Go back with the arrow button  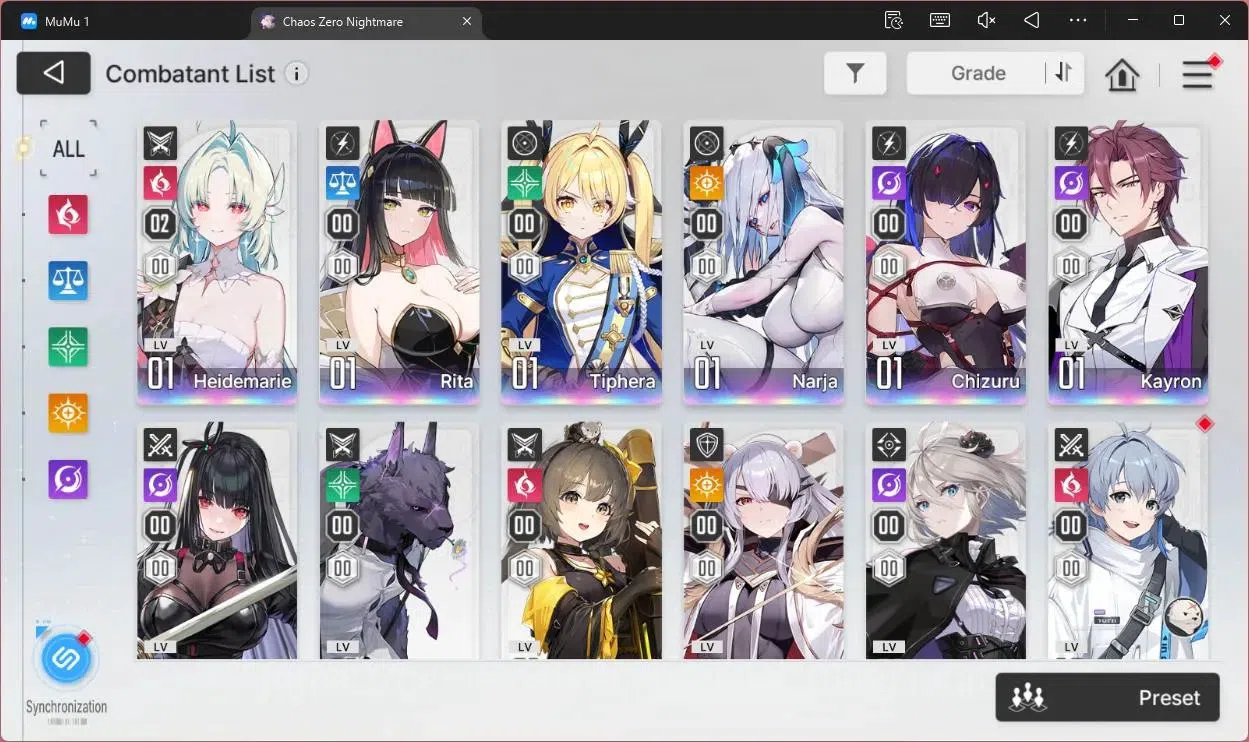tap(54, 72)
